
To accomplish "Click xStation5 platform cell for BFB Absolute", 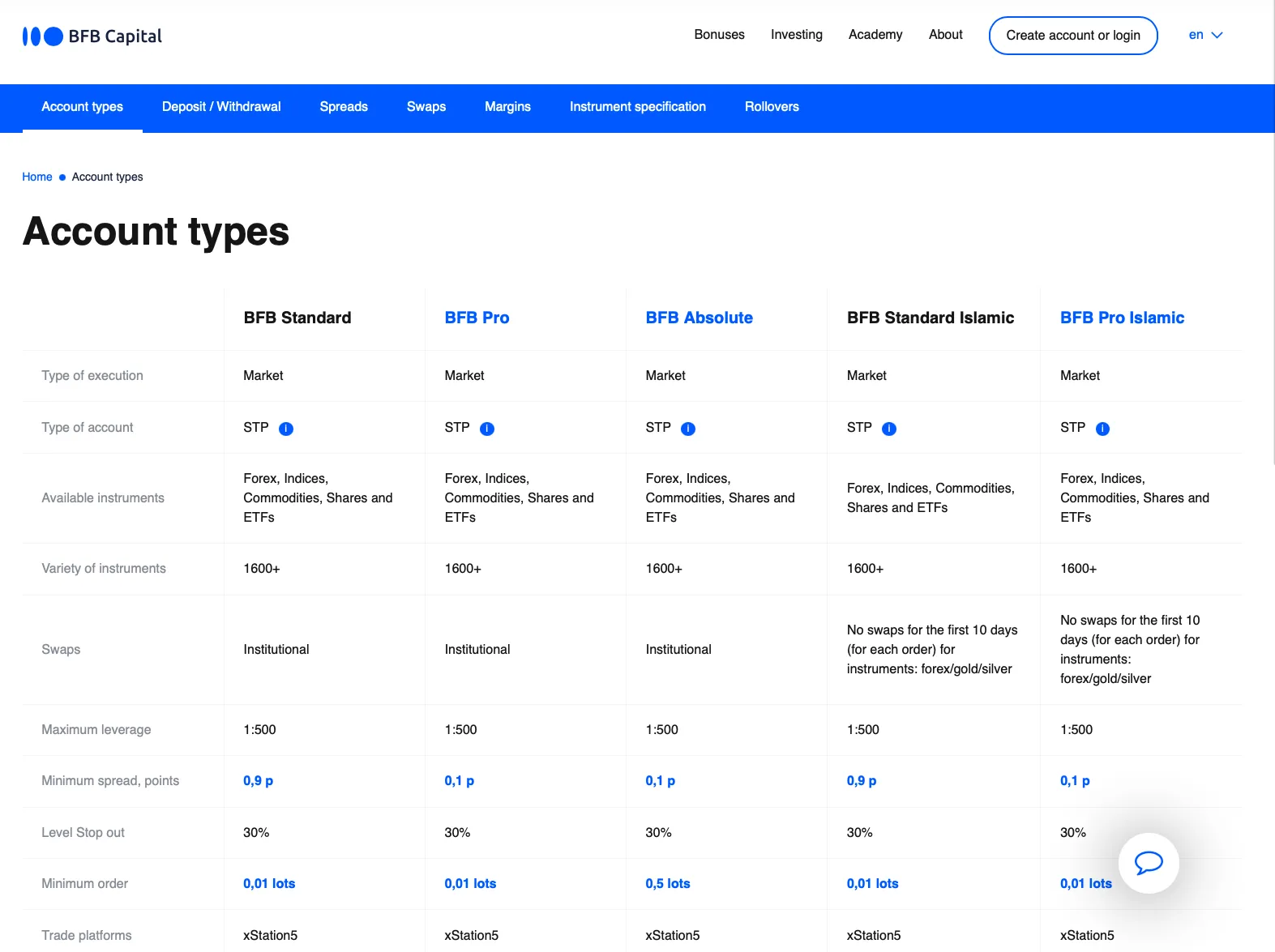I will pos(673,936).
